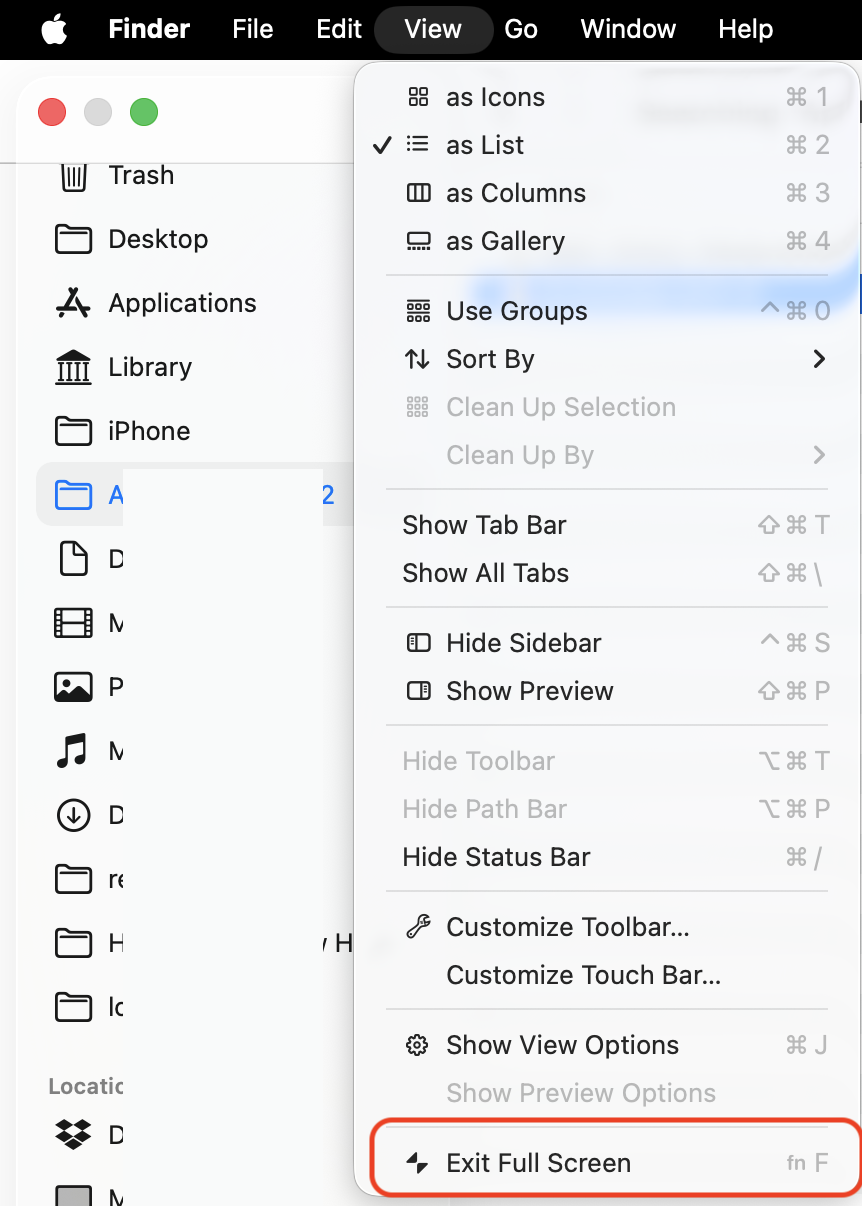Close the open View menu
This screenshot has width=862, height=1206.
[433, 29]
